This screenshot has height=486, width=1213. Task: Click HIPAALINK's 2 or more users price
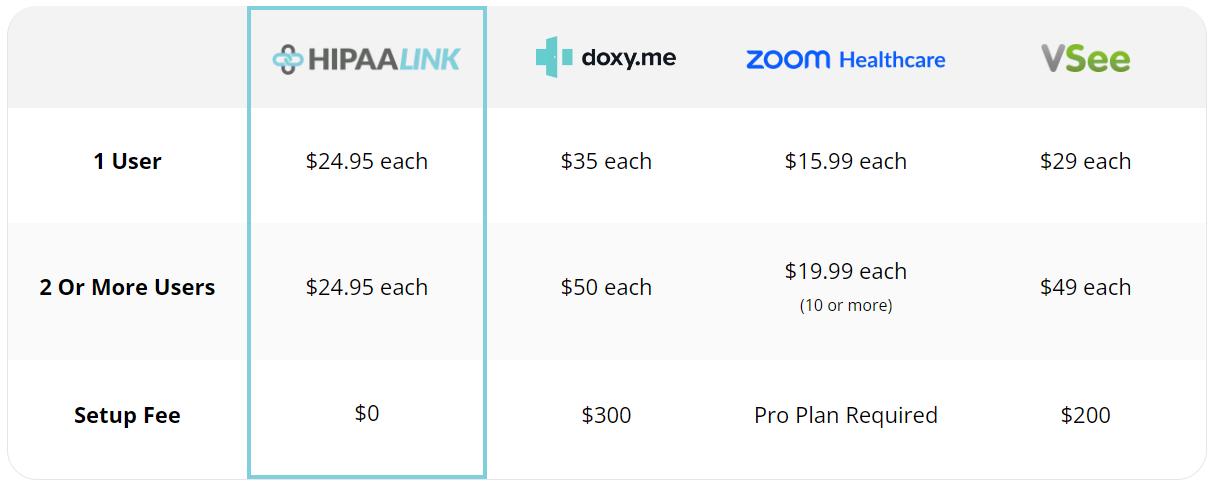point(366,287)
